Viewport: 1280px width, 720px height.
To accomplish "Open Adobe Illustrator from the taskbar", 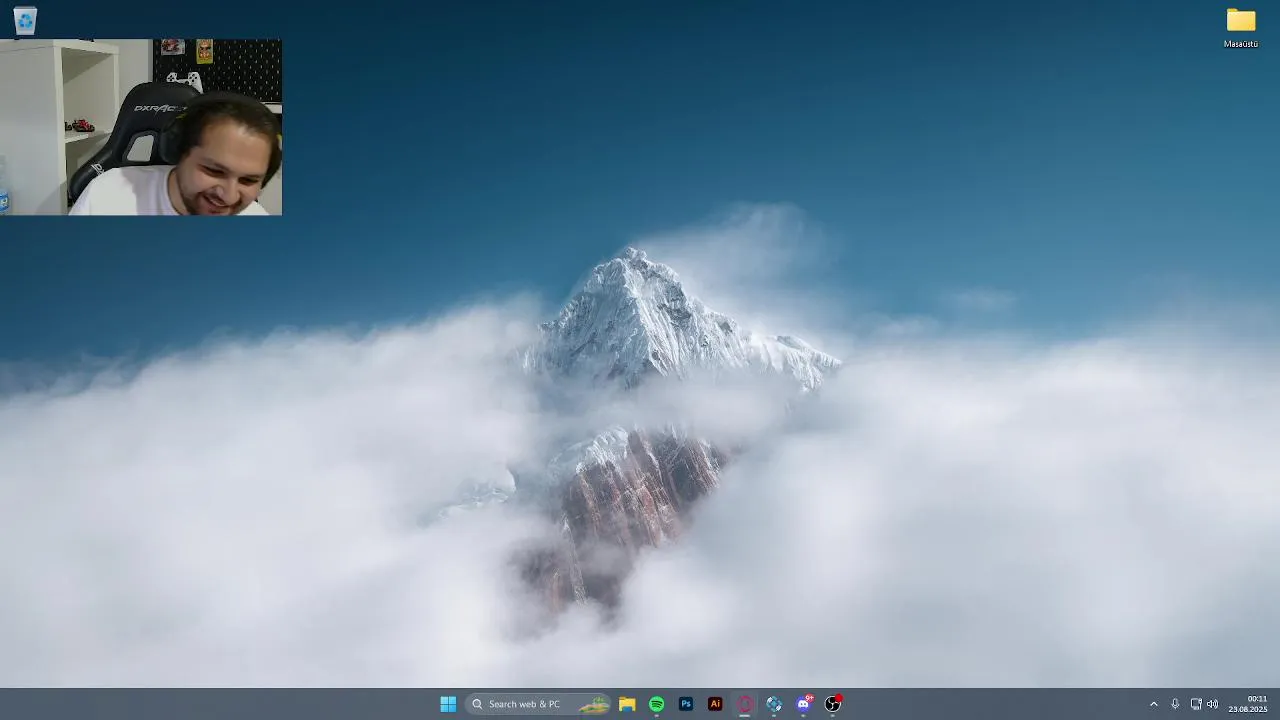I will (x=715, y=704).
